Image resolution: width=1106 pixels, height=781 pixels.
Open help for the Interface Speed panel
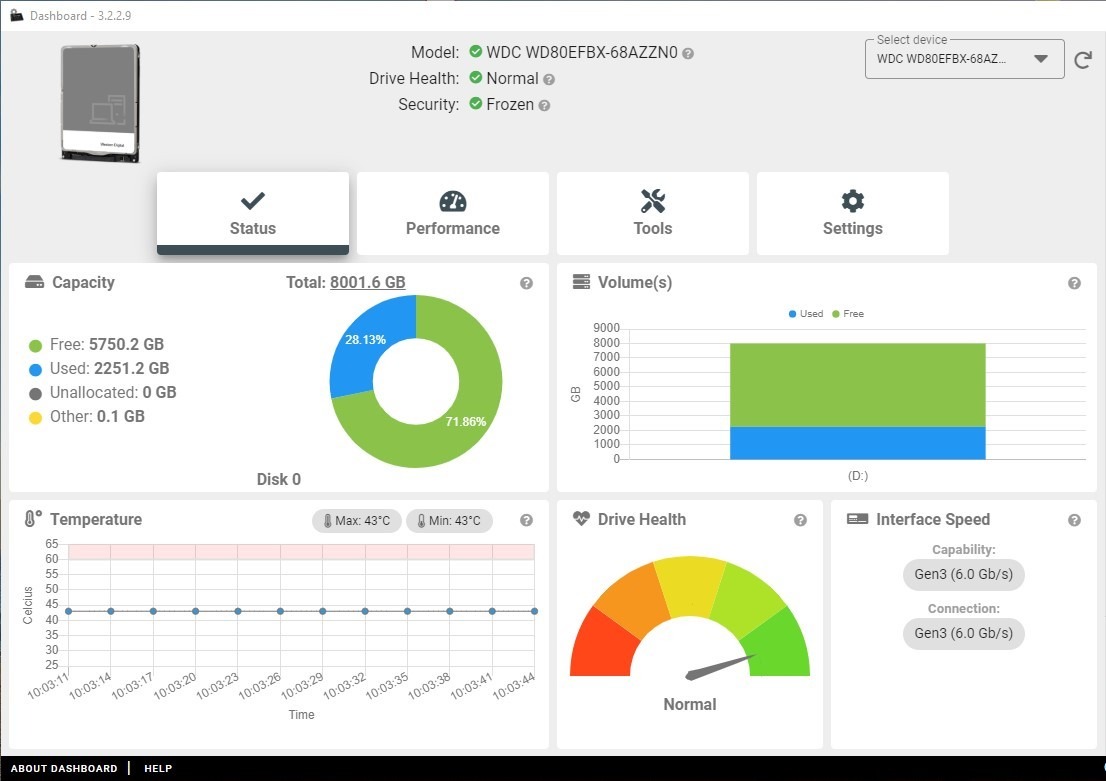point(1074,520)
